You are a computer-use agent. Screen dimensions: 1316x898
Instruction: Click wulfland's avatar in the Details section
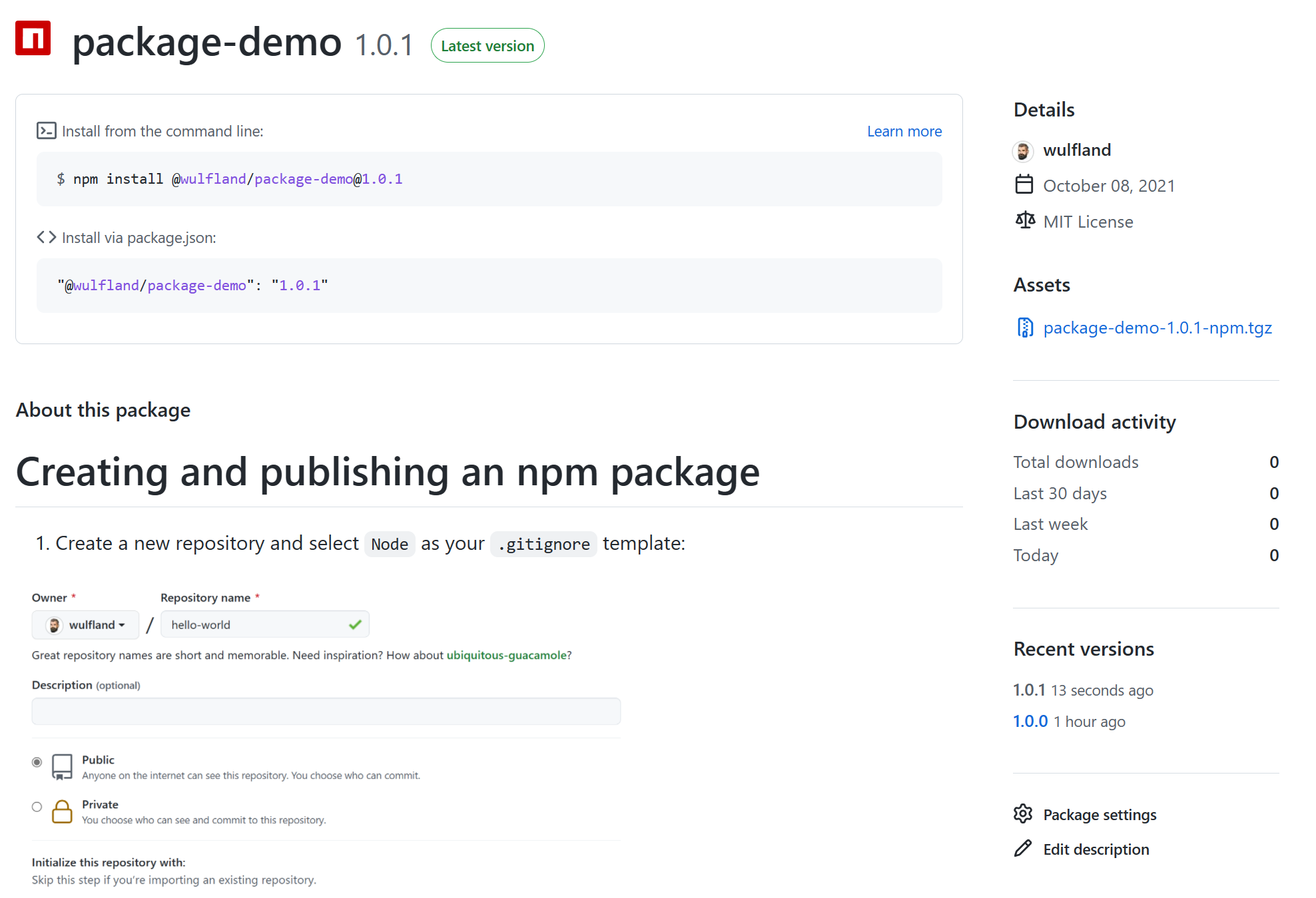1023,150
